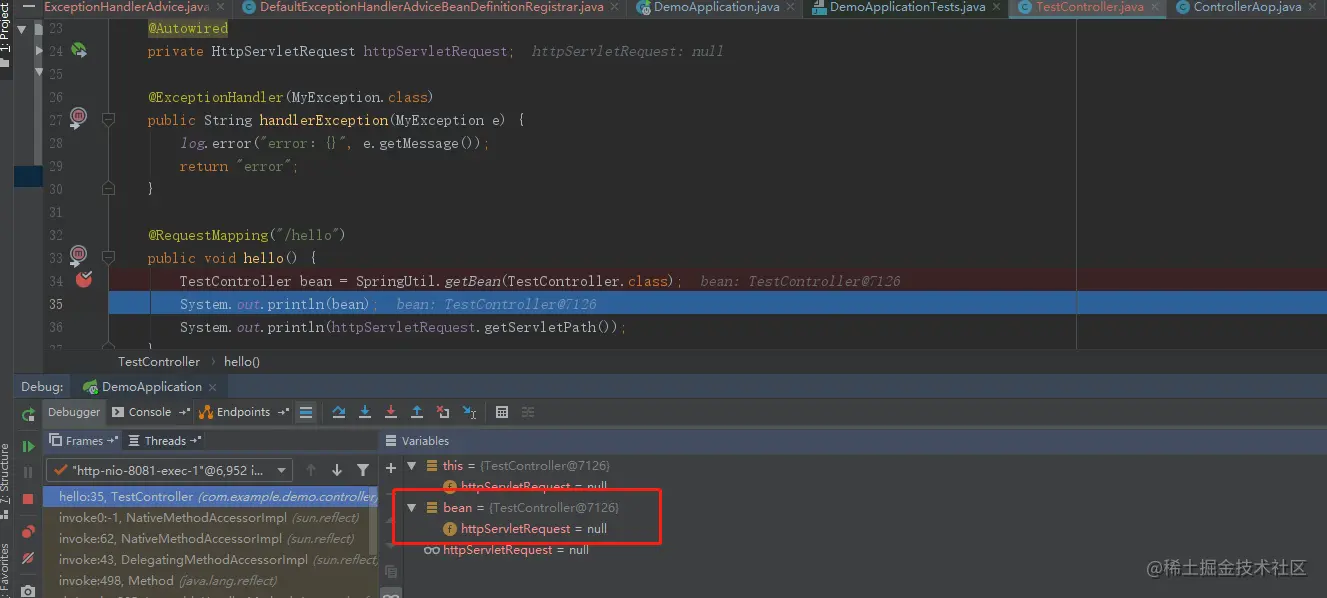Drop the current frame
Image resolution: width=1327 pixels, height=598 pixels.
coord(443,412)
